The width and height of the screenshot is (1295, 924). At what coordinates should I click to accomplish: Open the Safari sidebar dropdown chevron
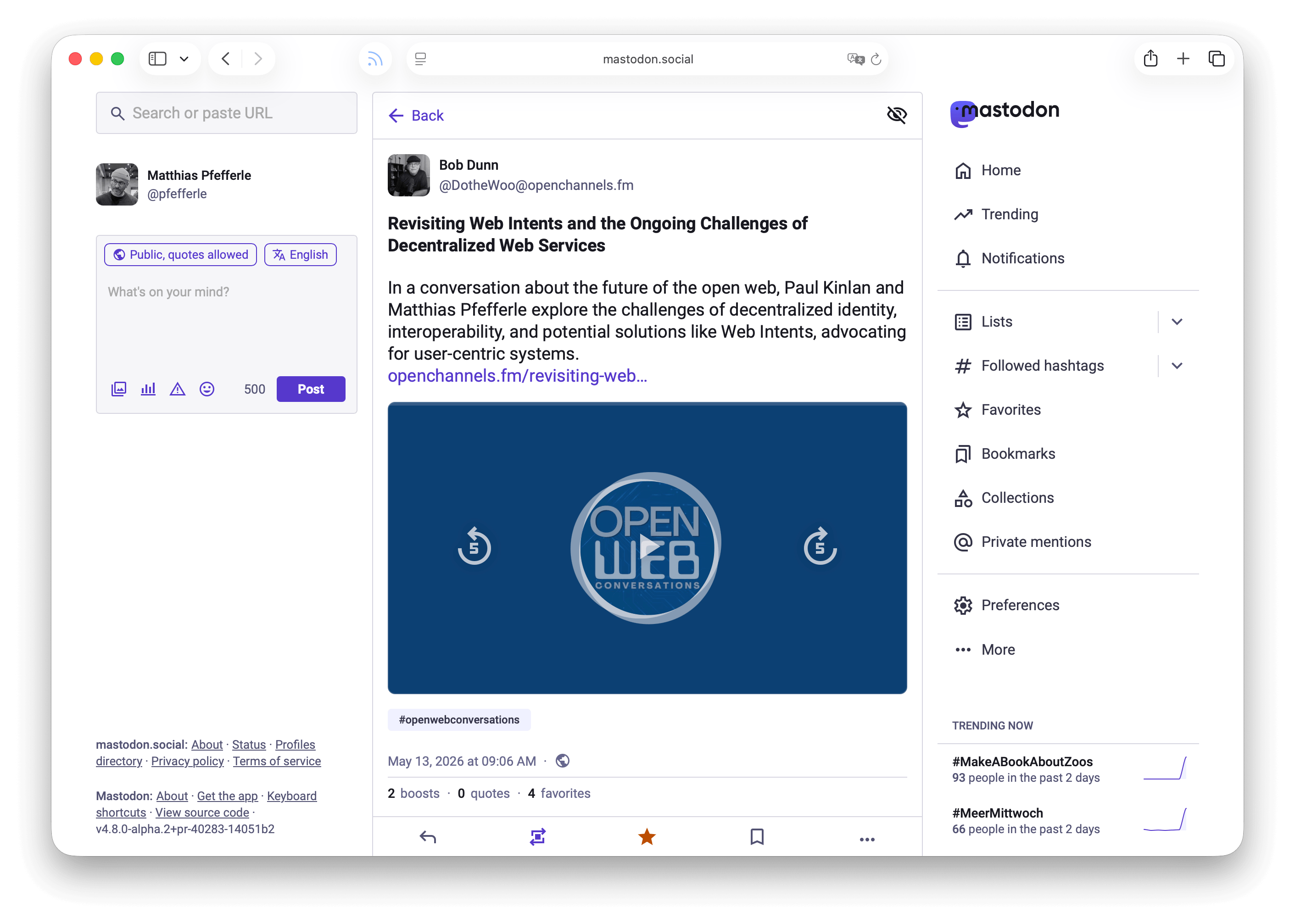pos(184,59)
